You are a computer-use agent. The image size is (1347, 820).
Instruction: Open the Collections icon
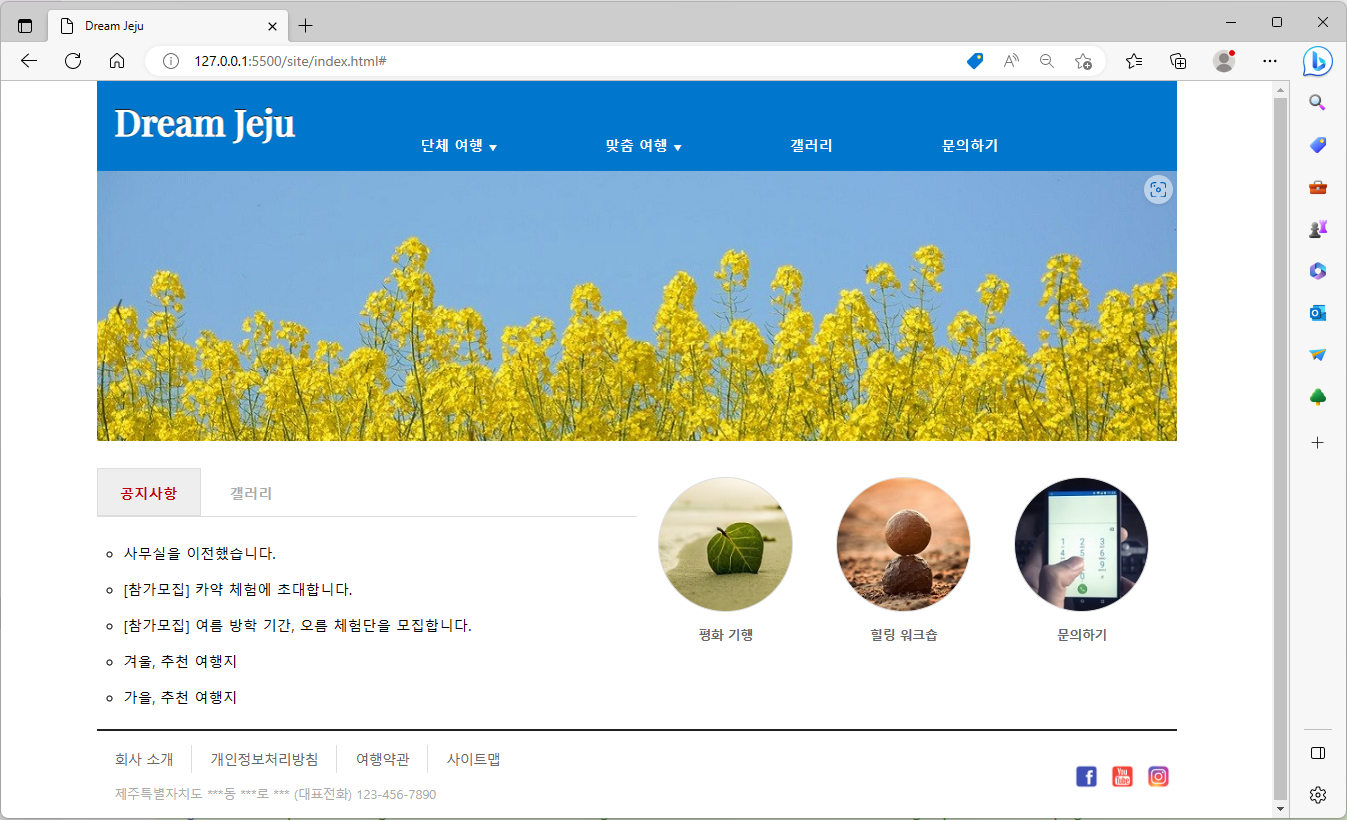(x=1178, y=61)
